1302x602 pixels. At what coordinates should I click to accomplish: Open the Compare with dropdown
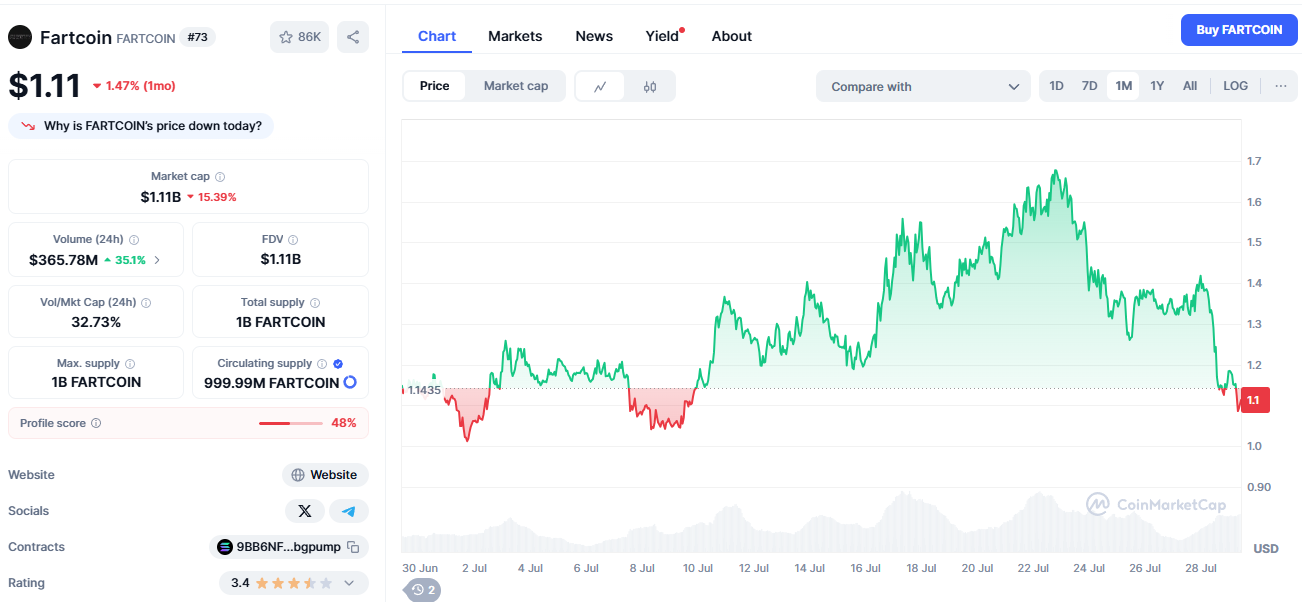[x=923, y=86]
